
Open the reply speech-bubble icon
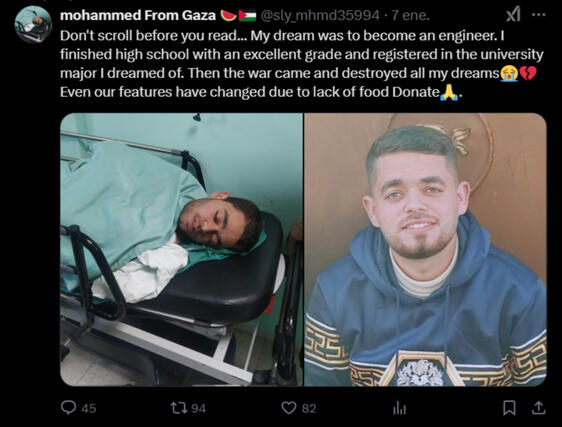click(x=68, y=408)
